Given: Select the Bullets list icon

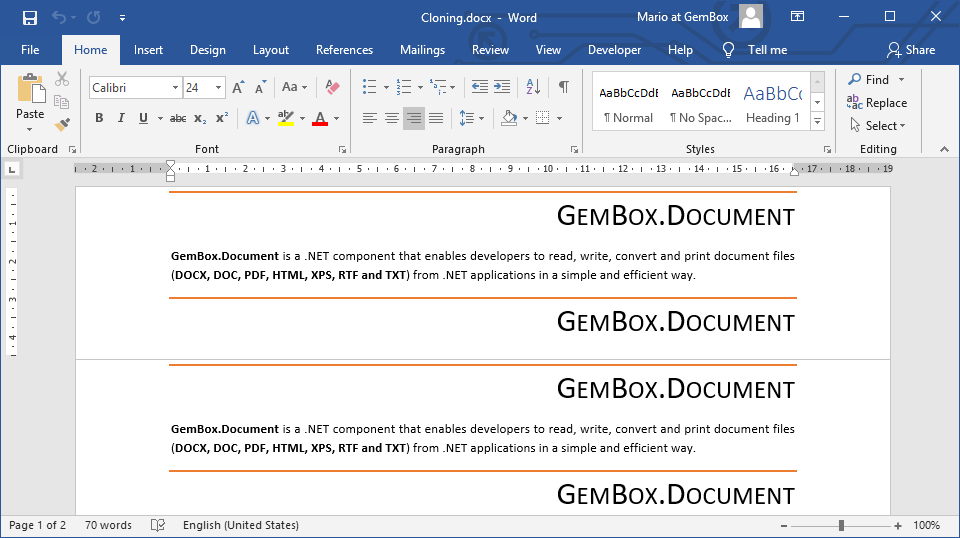Looking at the screenshot, I should pyautogui.click(x=369, y=88).
